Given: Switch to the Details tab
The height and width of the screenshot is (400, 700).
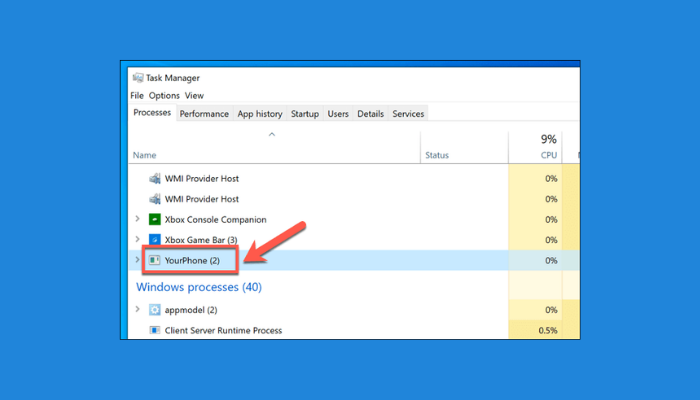Looking at the screenshot, I should [x=371, y=114].
